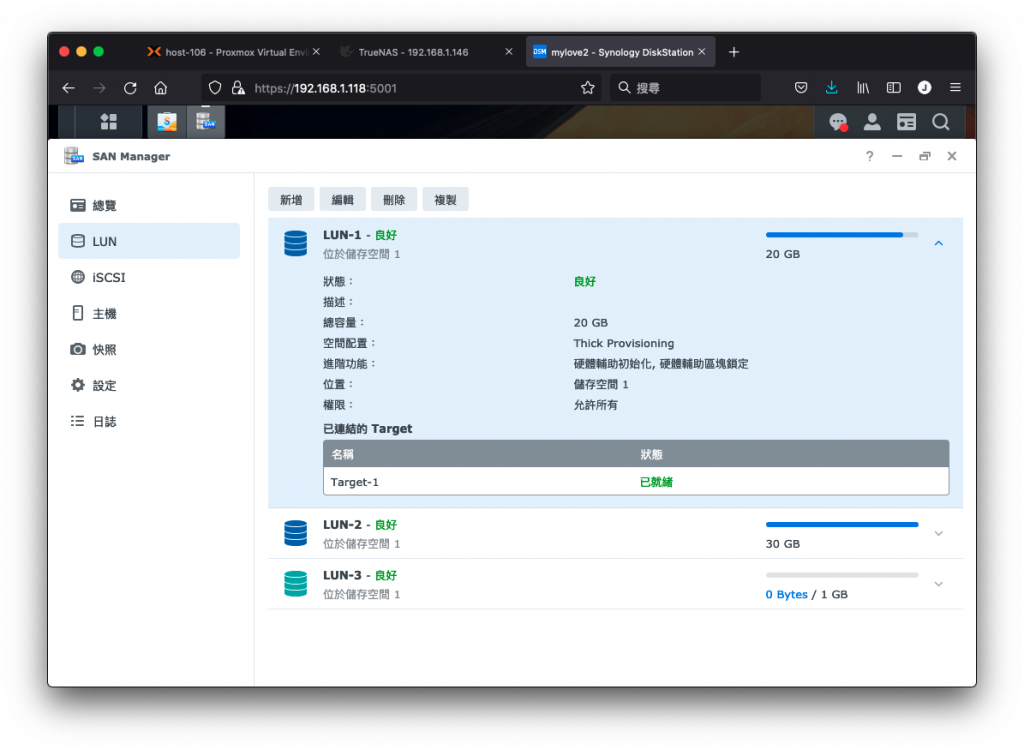Open 設定 settings section in sidebar
This screenshot has height=750, width=1024.
point(149,385)
